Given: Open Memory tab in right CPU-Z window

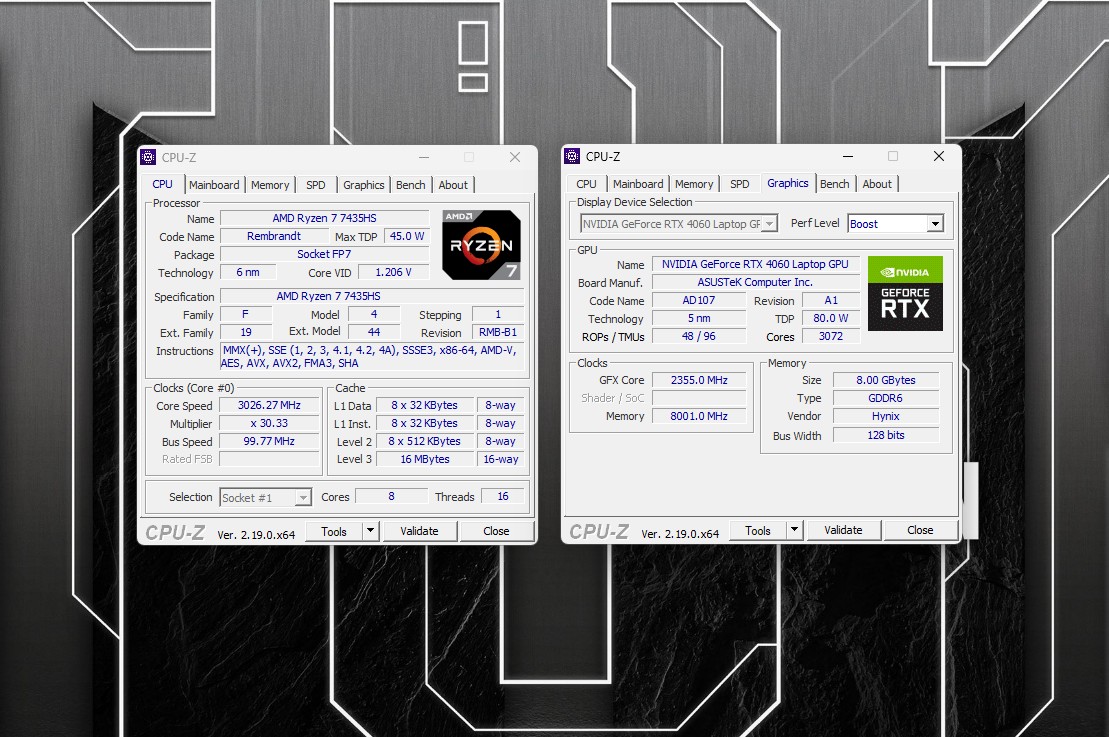Looking at the screenshot, I should click(x=694, y=184).
